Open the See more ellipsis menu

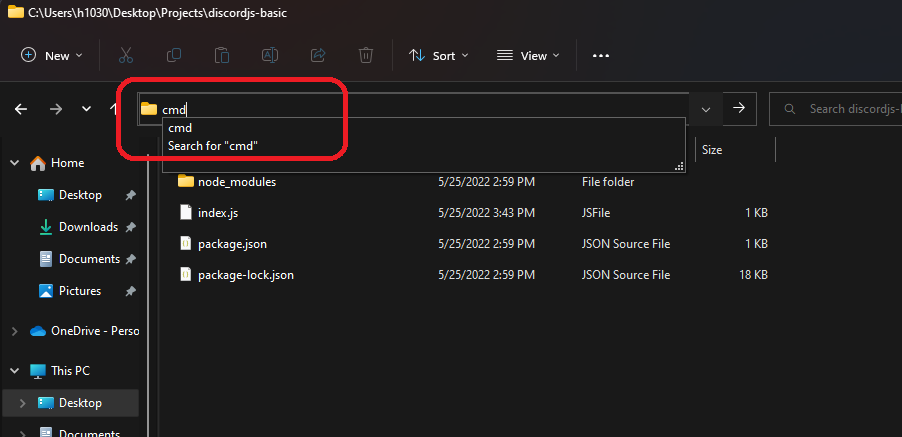[x=601, y=56]
